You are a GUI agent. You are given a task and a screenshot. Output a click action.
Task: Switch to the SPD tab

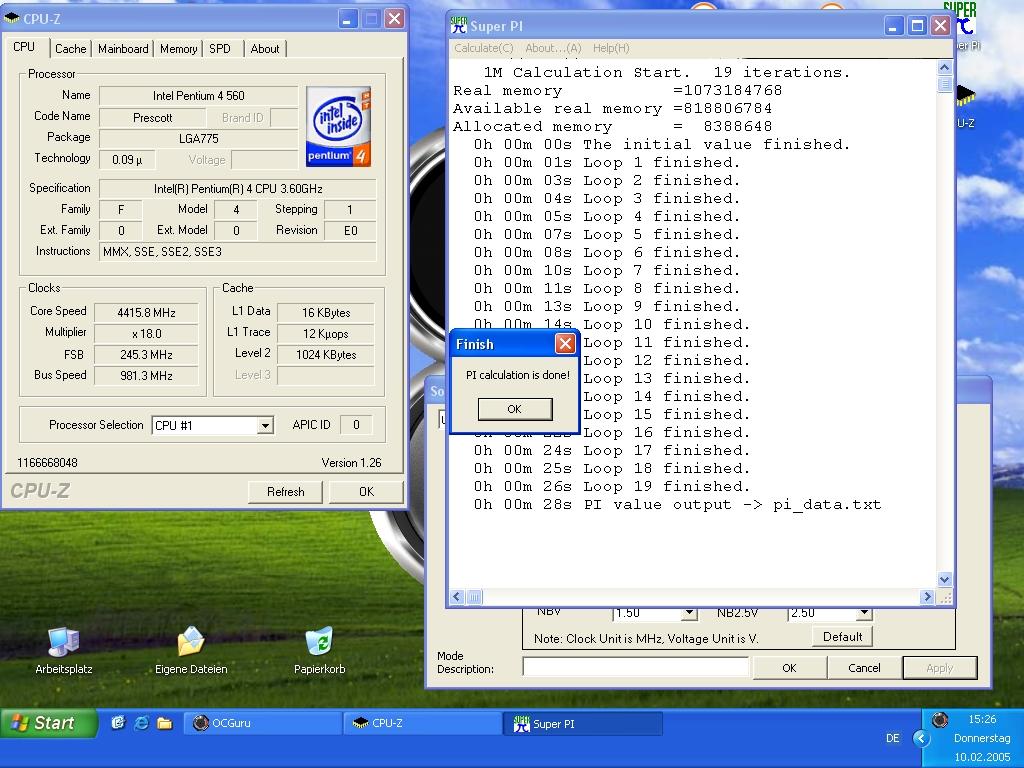pyautogui.click(x=220, y=49)
